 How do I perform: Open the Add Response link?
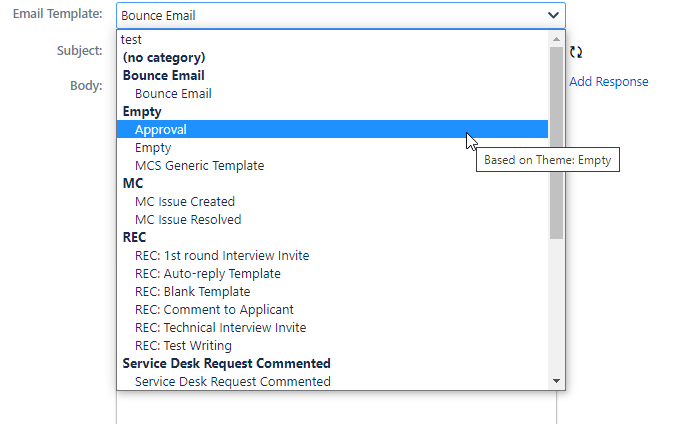click(608, 82)
